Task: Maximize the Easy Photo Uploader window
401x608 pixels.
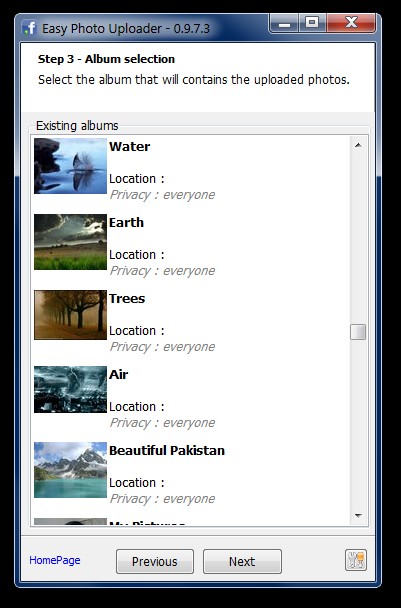Action: coord(312,24)
